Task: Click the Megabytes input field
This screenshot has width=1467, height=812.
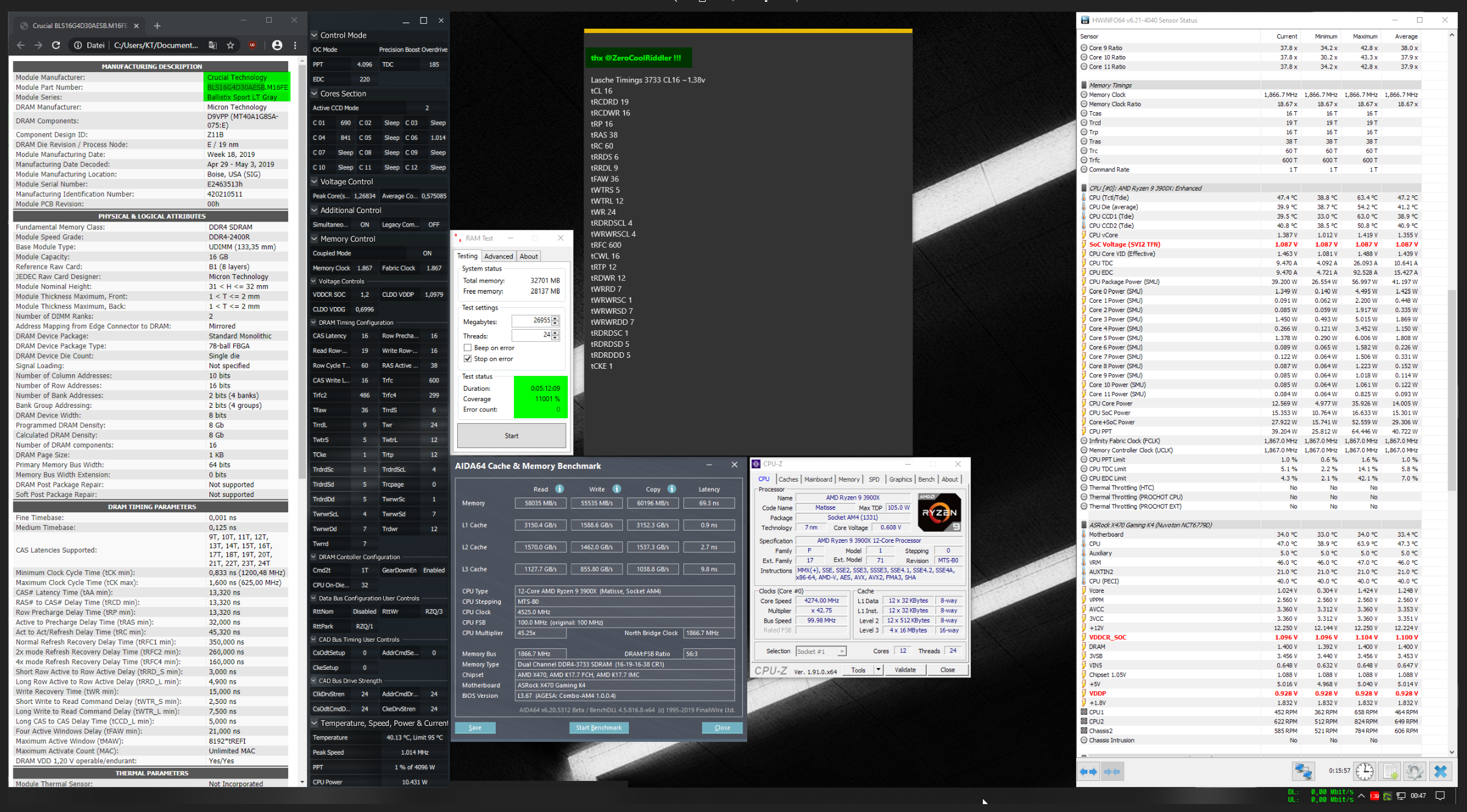Action: pos(532,321)
